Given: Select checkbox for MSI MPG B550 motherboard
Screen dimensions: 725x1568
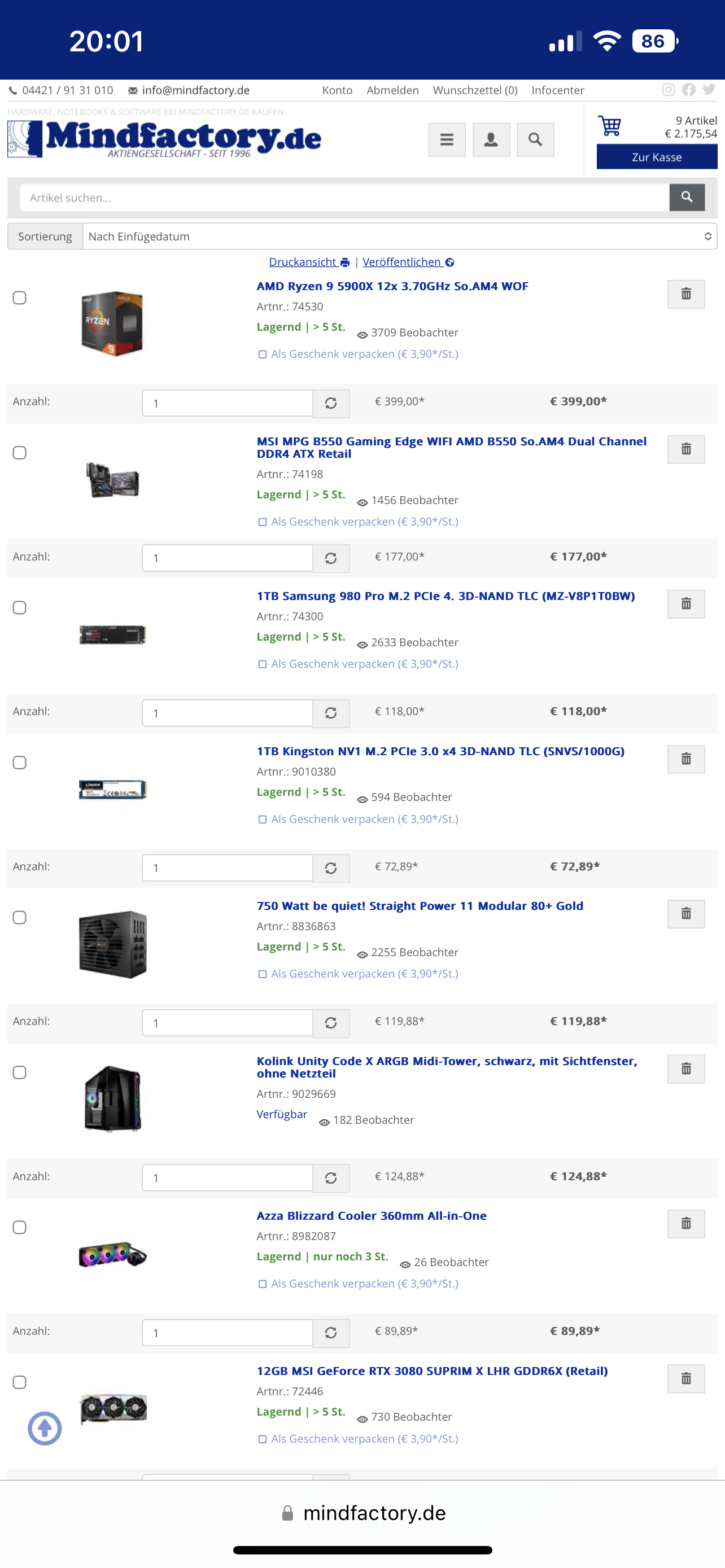Looking at the screenshot, I should click(19, 453).
